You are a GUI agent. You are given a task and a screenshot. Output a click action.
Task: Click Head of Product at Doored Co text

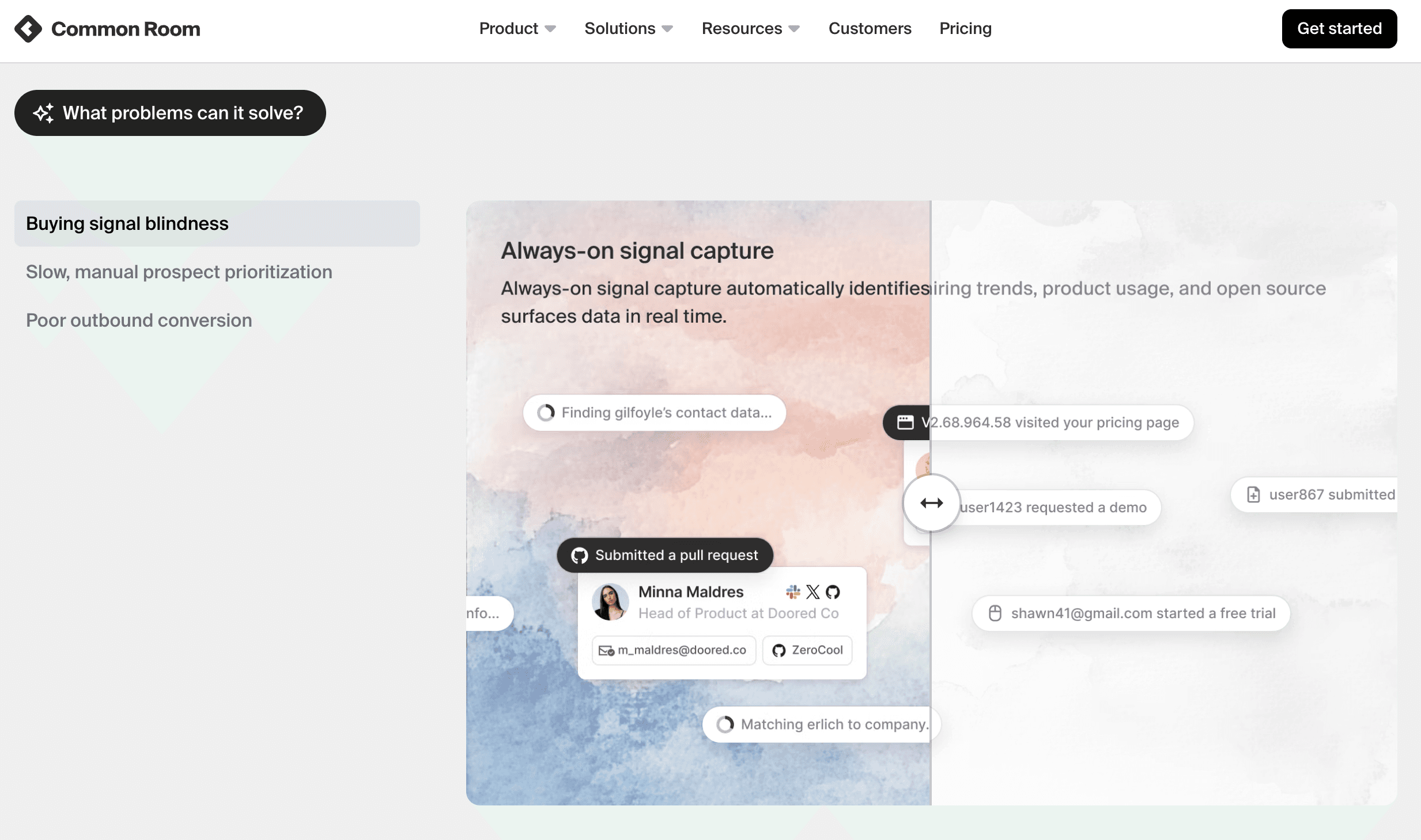point(738,613)
